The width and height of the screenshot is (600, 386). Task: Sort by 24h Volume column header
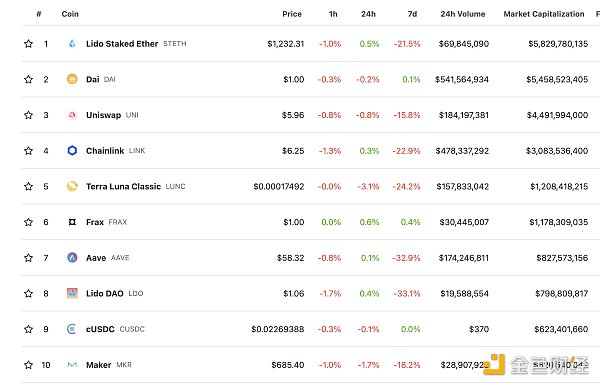tap(463, 14)
